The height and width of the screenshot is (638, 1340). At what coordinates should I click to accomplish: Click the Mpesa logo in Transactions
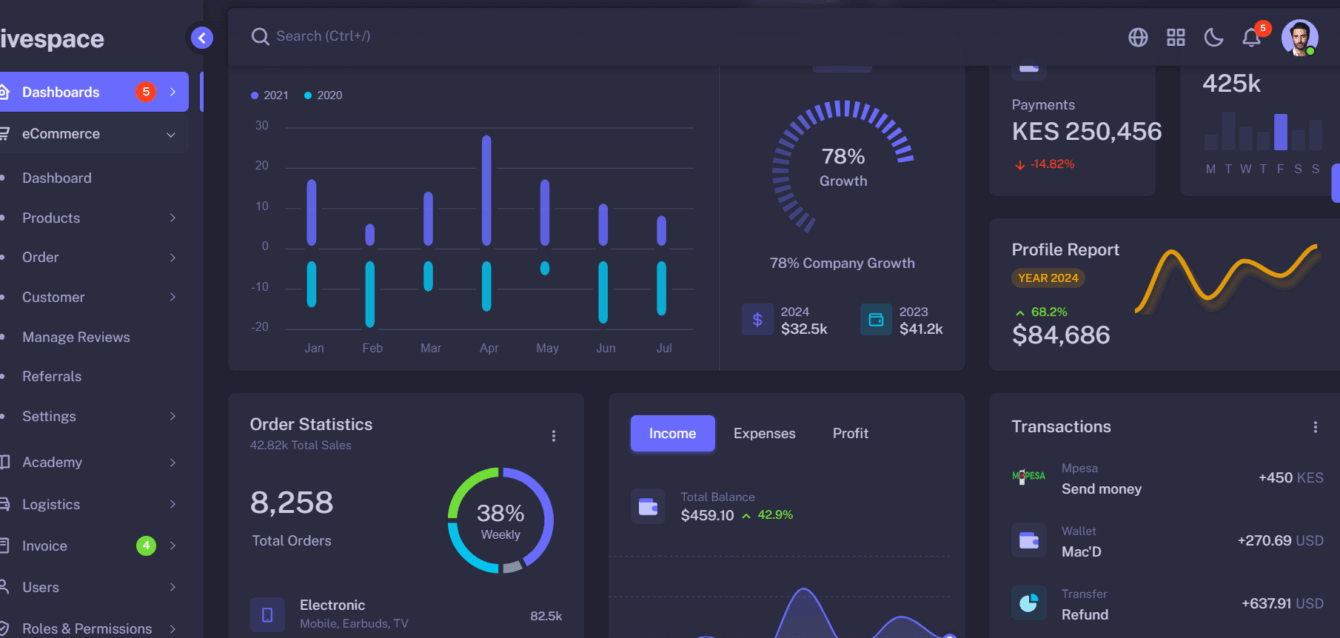[x=1029, y=477]
